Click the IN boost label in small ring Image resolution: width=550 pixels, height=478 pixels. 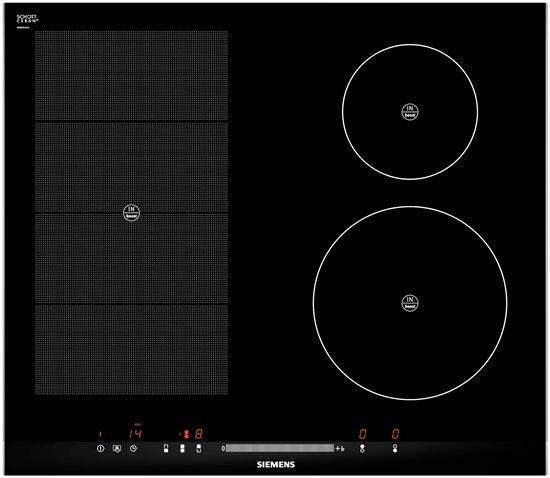[410, 112]
